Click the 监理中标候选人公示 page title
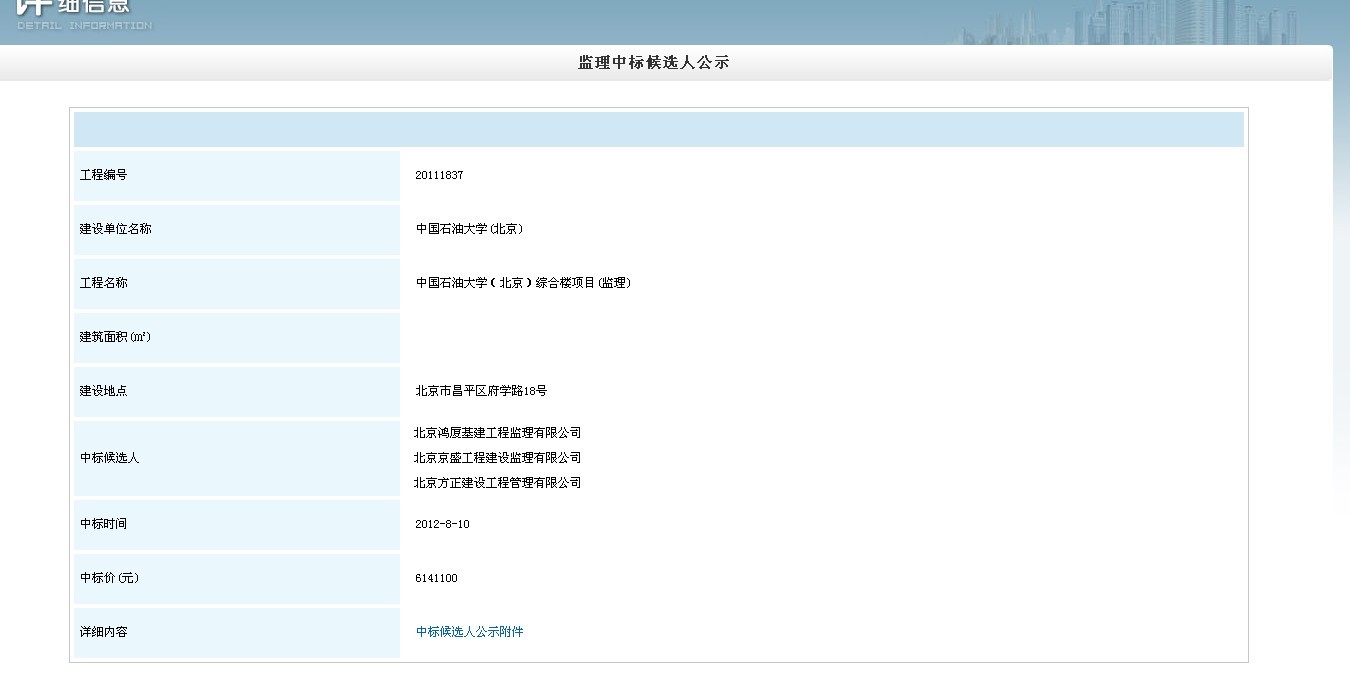Viewport: 1350px width, 674px height. [x=654, y=63]
